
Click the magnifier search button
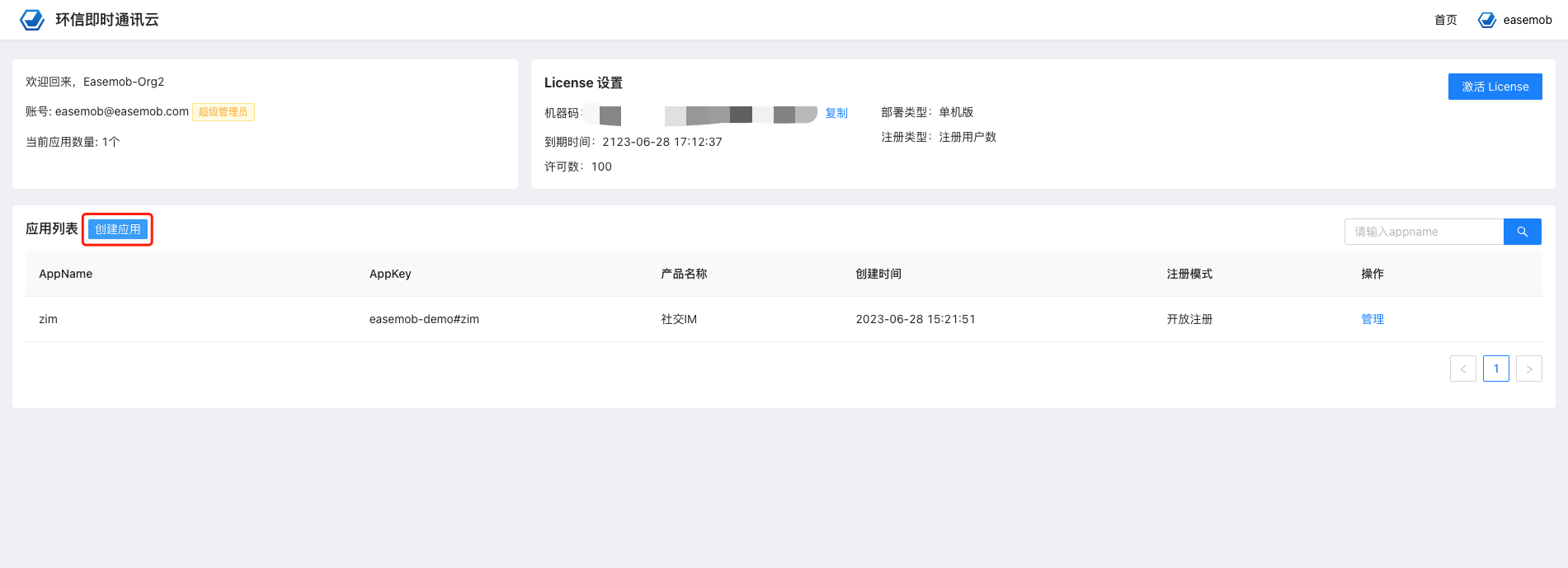[x=1522, y=232]
